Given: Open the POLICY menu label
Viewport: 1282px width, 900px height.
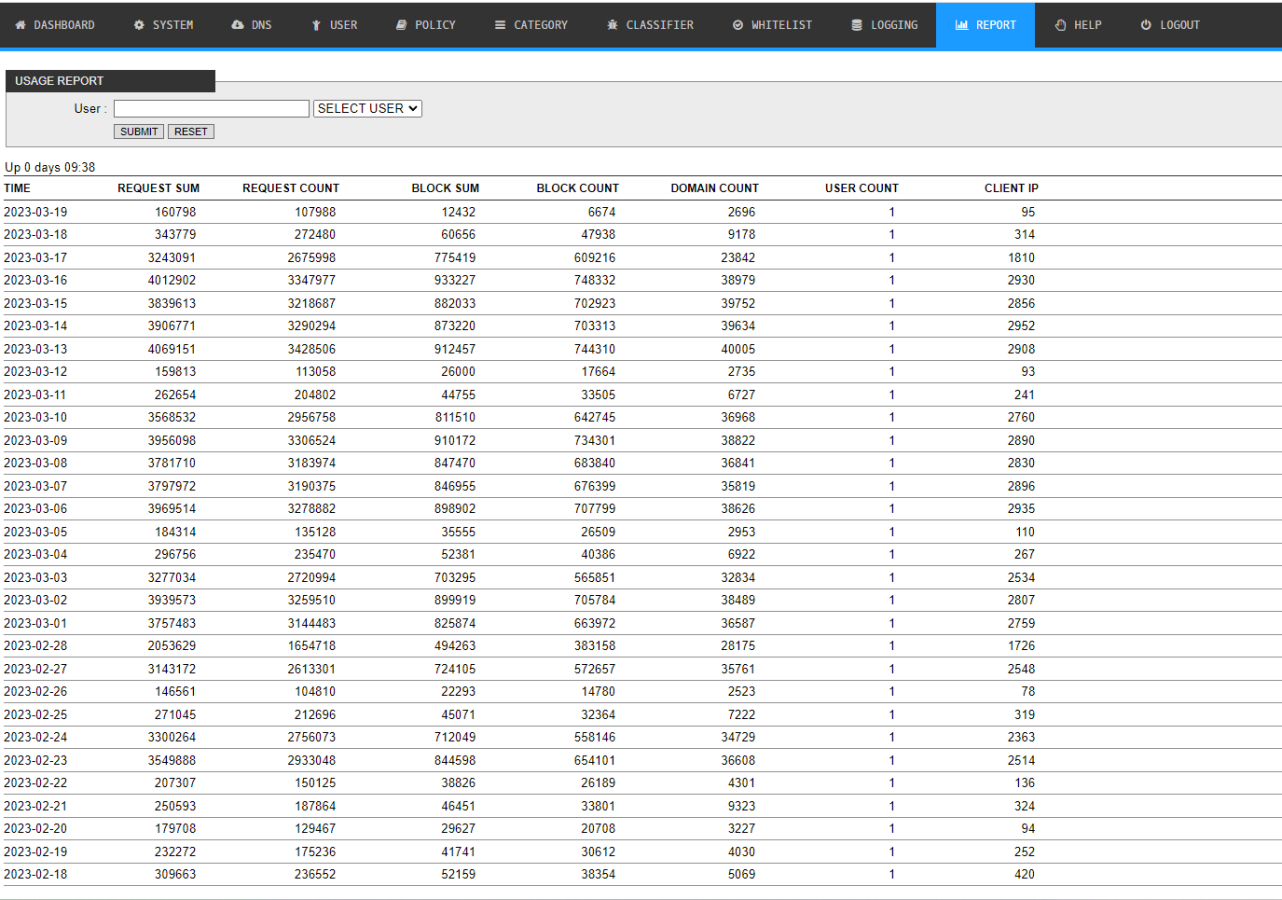Looking at the screenshot, I should coord(435,25).
